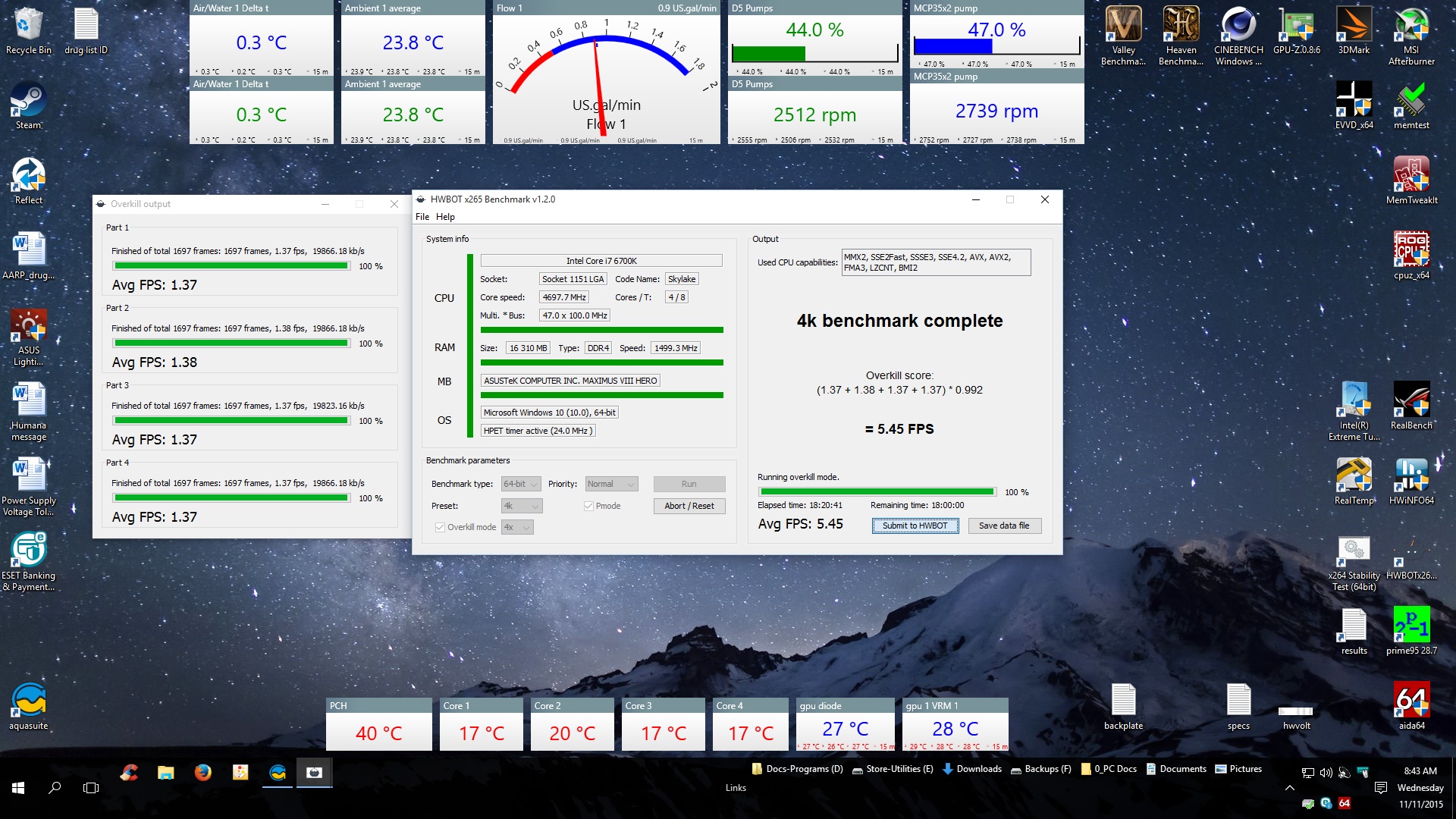Open the Pictures taskbar link
Image resolution: width=1456 pixels, height=819 pixels.
tap(1238, 769)
